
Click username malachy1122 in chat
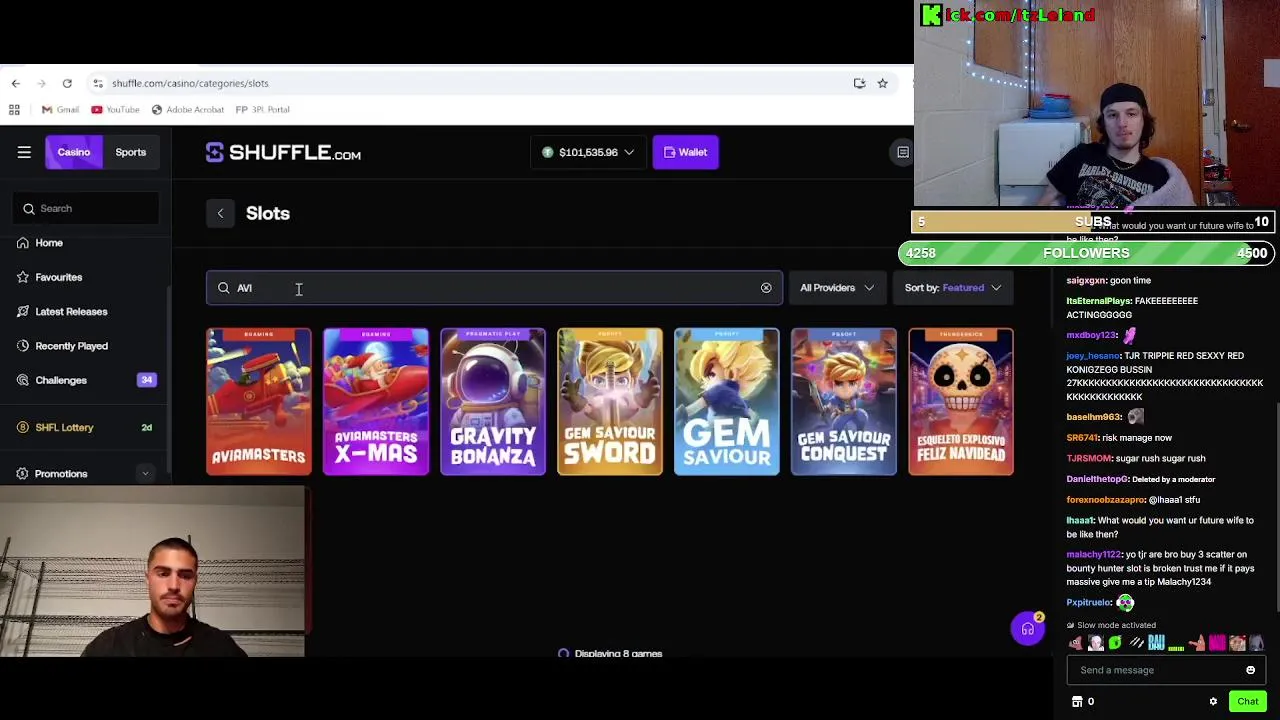pos(1094,554)
